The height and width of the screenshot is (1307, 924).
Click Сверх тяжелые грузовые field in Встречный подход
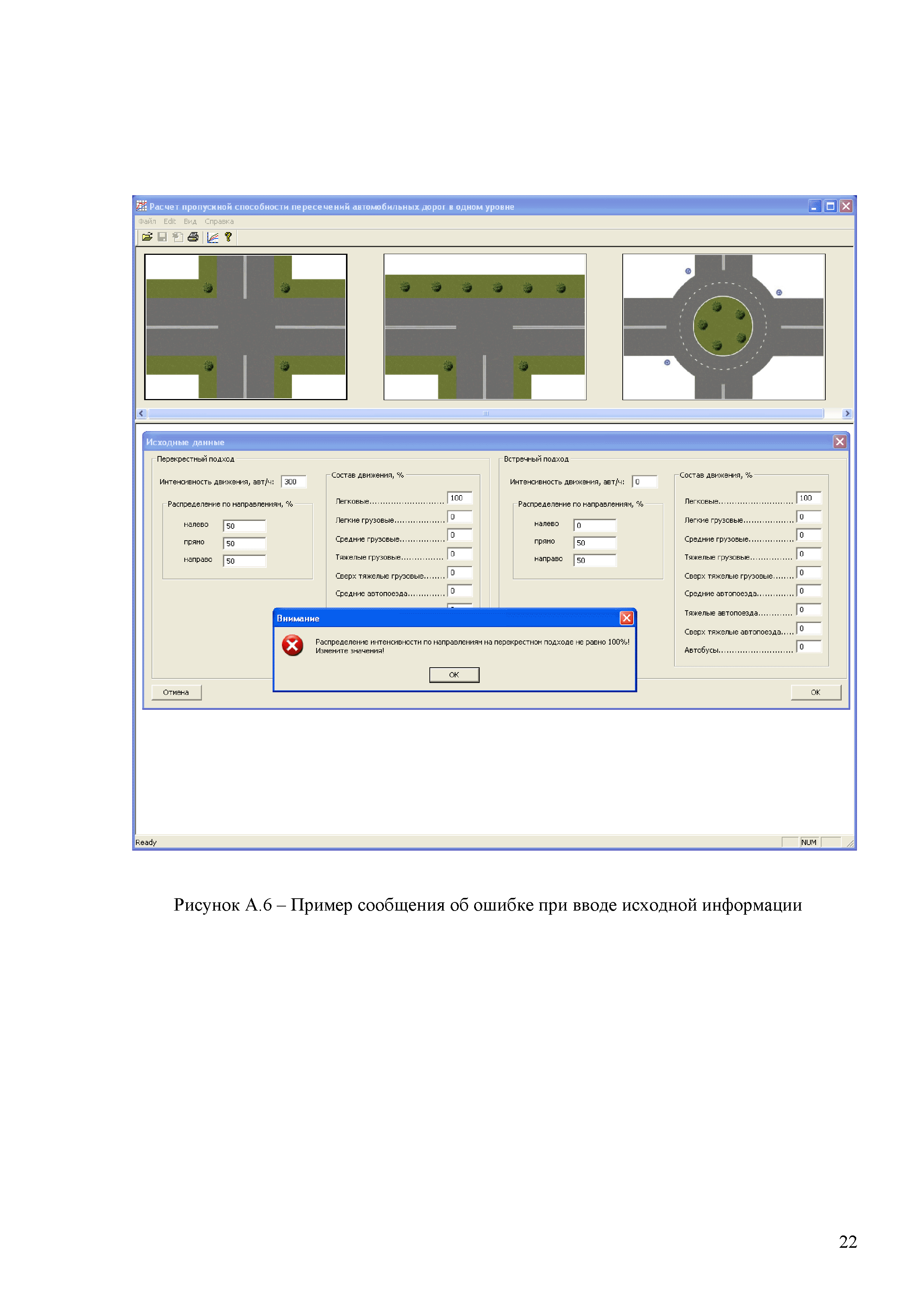809,573
